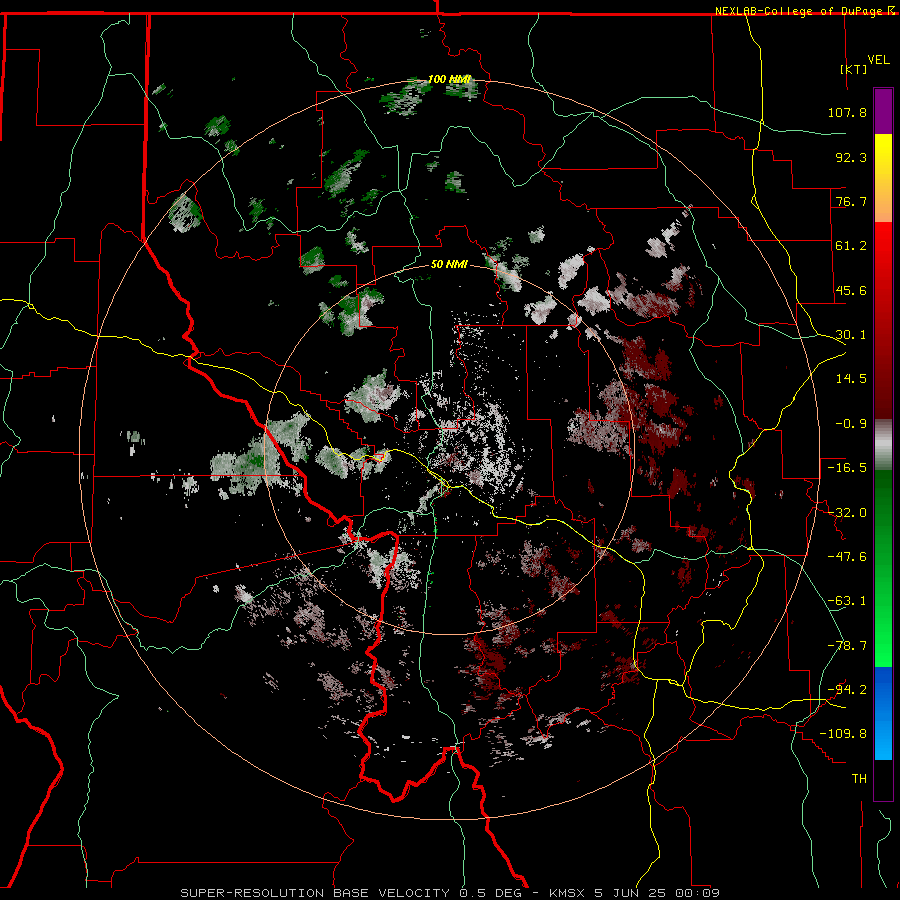The image size is (900, 900).
Task: Click the 45.6 legend value
Action: [x=851, y=290]
